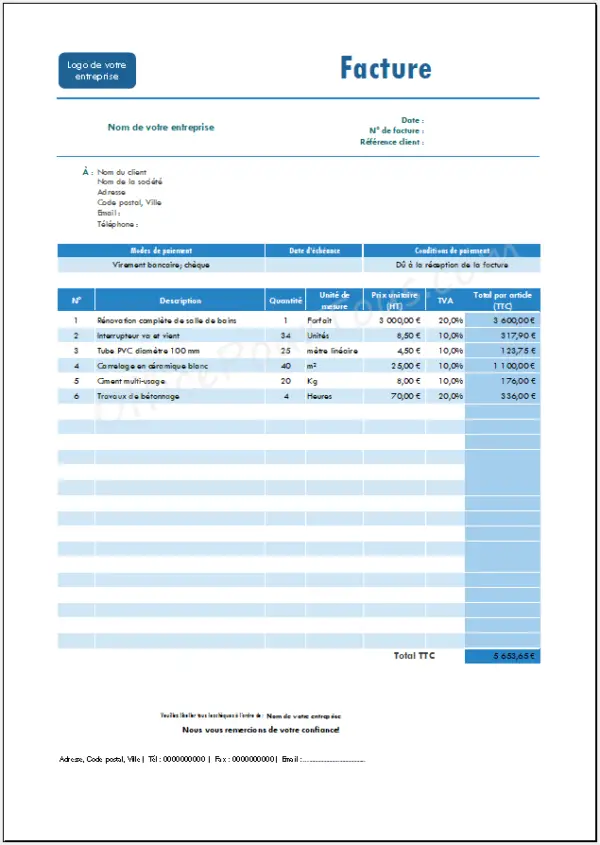Click the "Virement bancaire, chèque" cell
600x845 pixels.
click(161, 265)
